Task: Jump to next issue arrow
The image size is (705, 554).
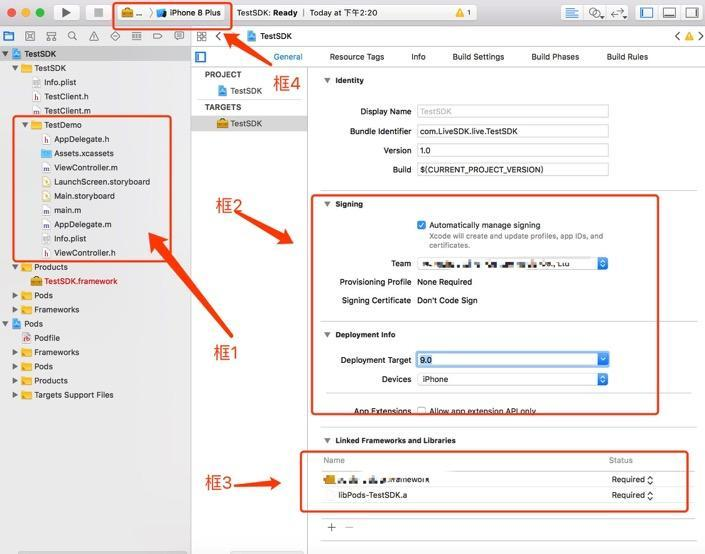Action: 701,36
